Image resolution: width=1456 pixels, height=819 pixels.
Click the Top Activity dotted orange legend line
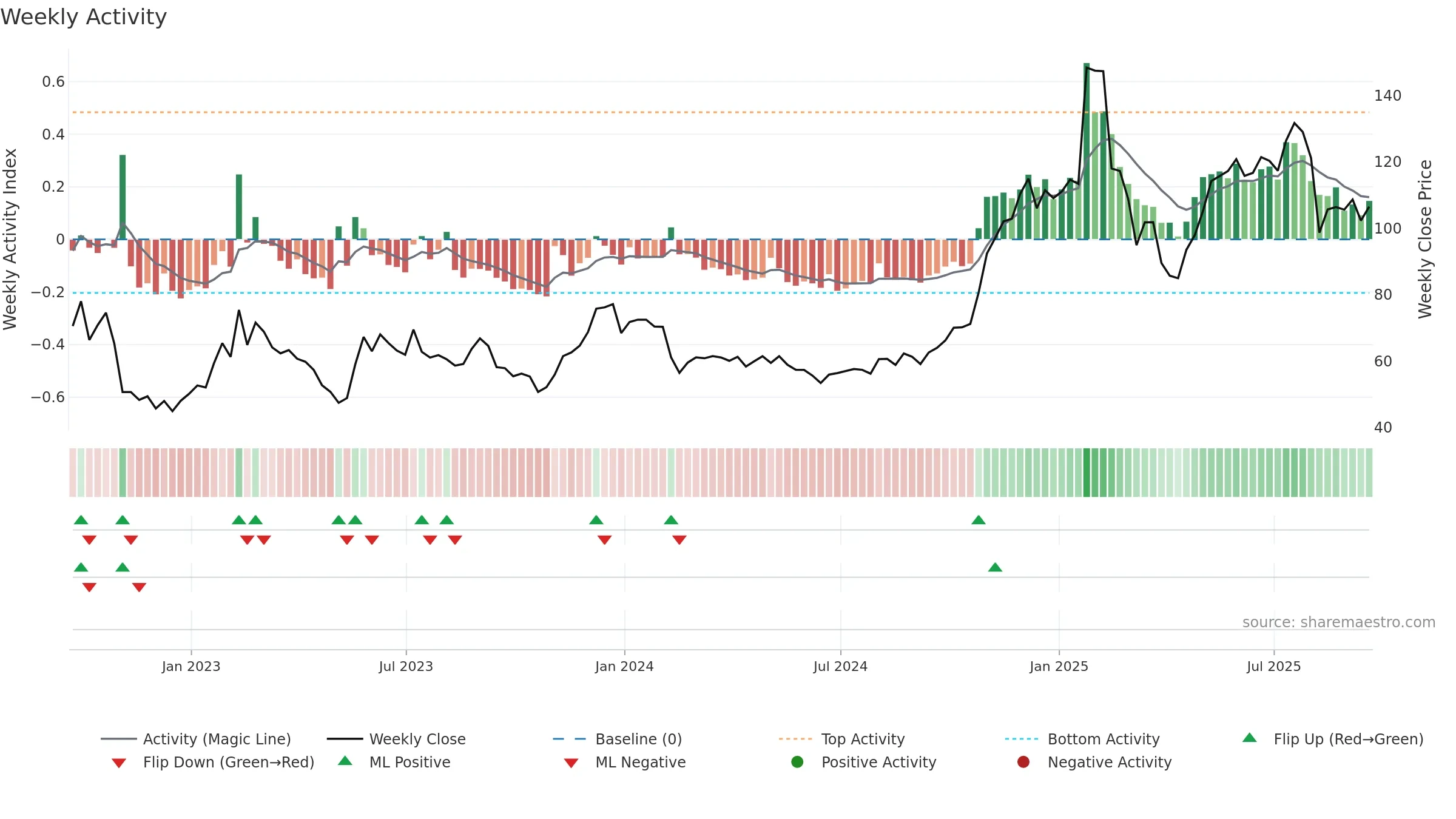[795, 739]
